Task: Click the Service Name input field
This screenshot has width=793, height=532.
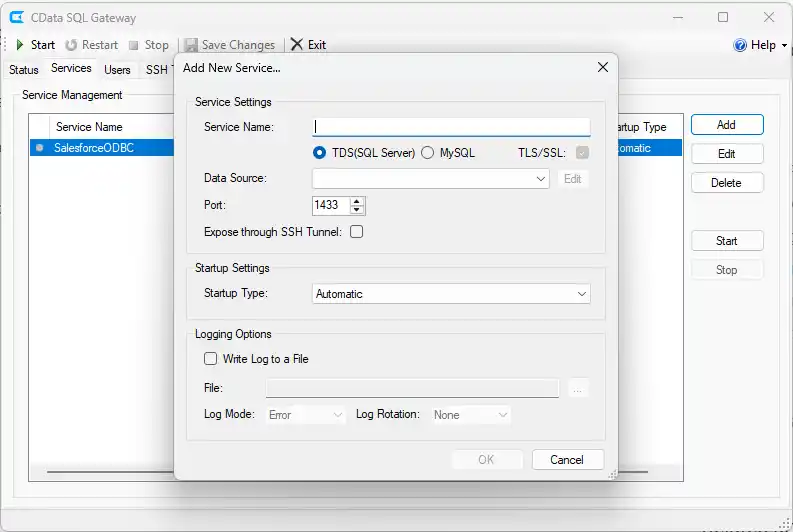Action: tap(451, 127)
